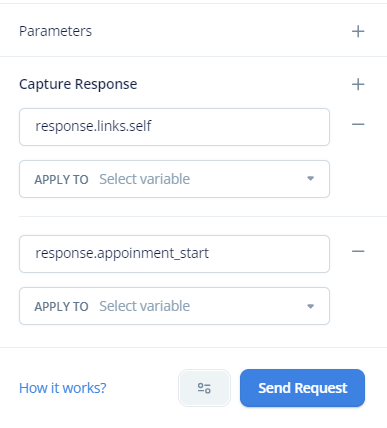Image resolution: width=387 pixels, height=428 pixels.
Task: Focus the response.appoinment_start path field
Action: click(174, 254)
